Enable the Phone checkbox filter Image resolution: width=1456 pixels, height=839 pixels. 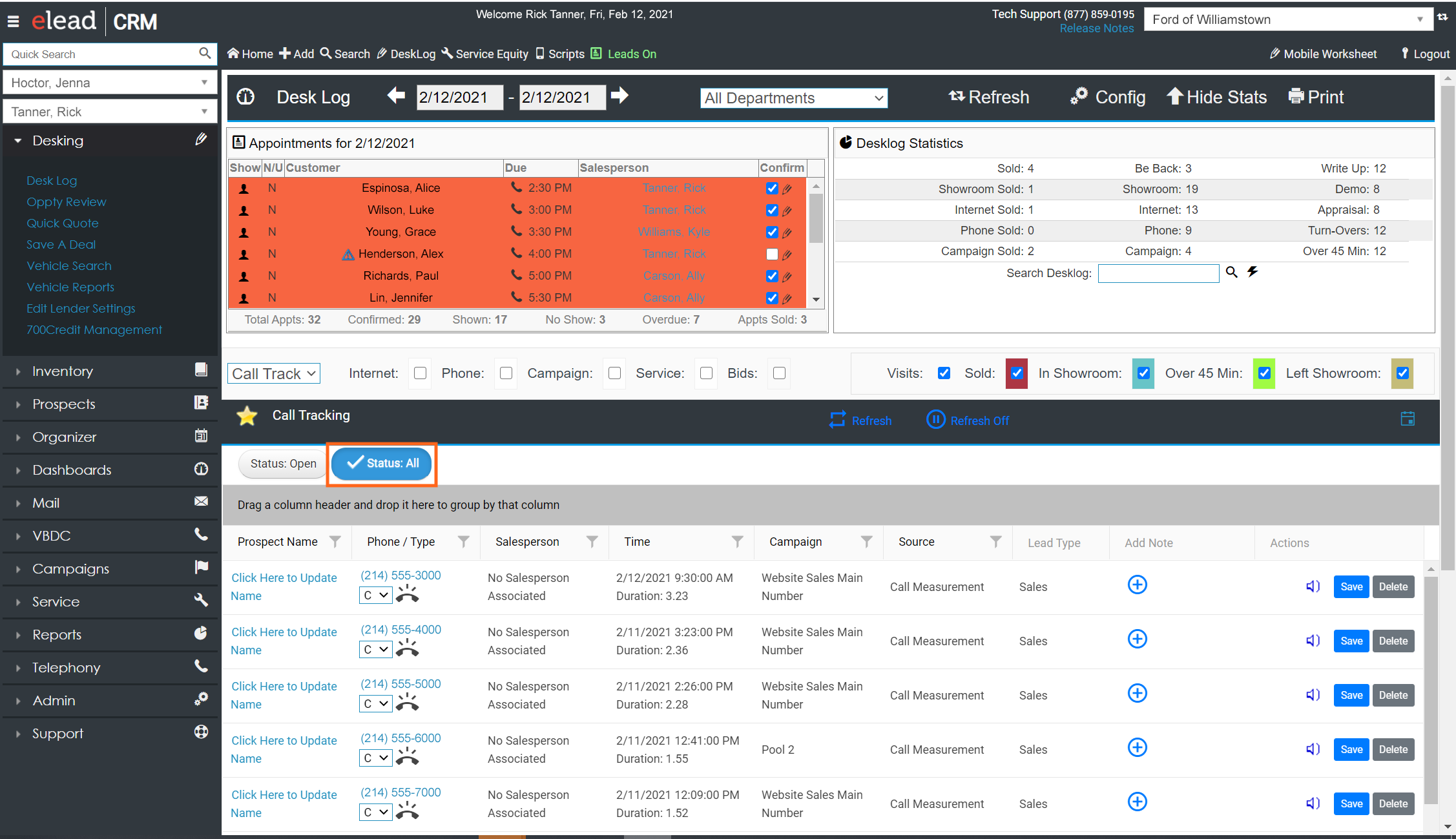[x=506, y=373]
